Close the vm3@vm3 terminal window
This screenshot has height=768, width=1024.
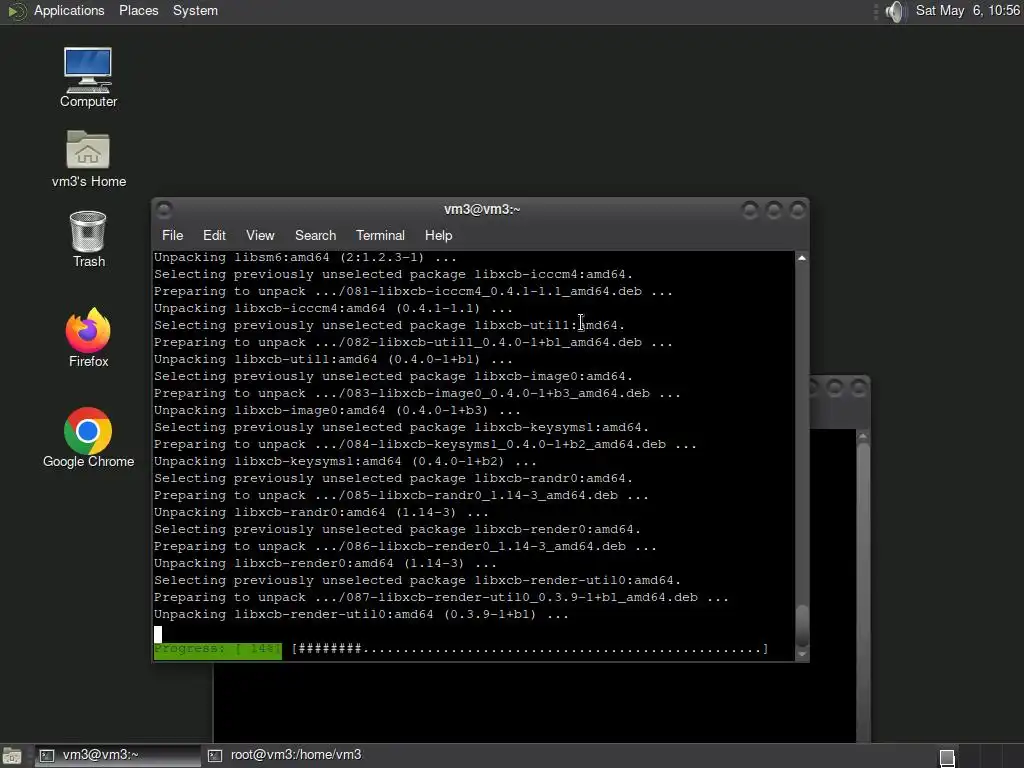point(797,210)
